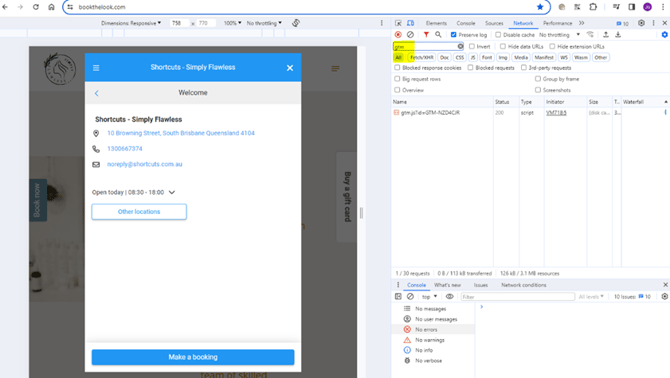The height and width of the screenshot is (378, 670).
Task: Toggle the Preserve log checkbox
Action: tap(453, 35)
